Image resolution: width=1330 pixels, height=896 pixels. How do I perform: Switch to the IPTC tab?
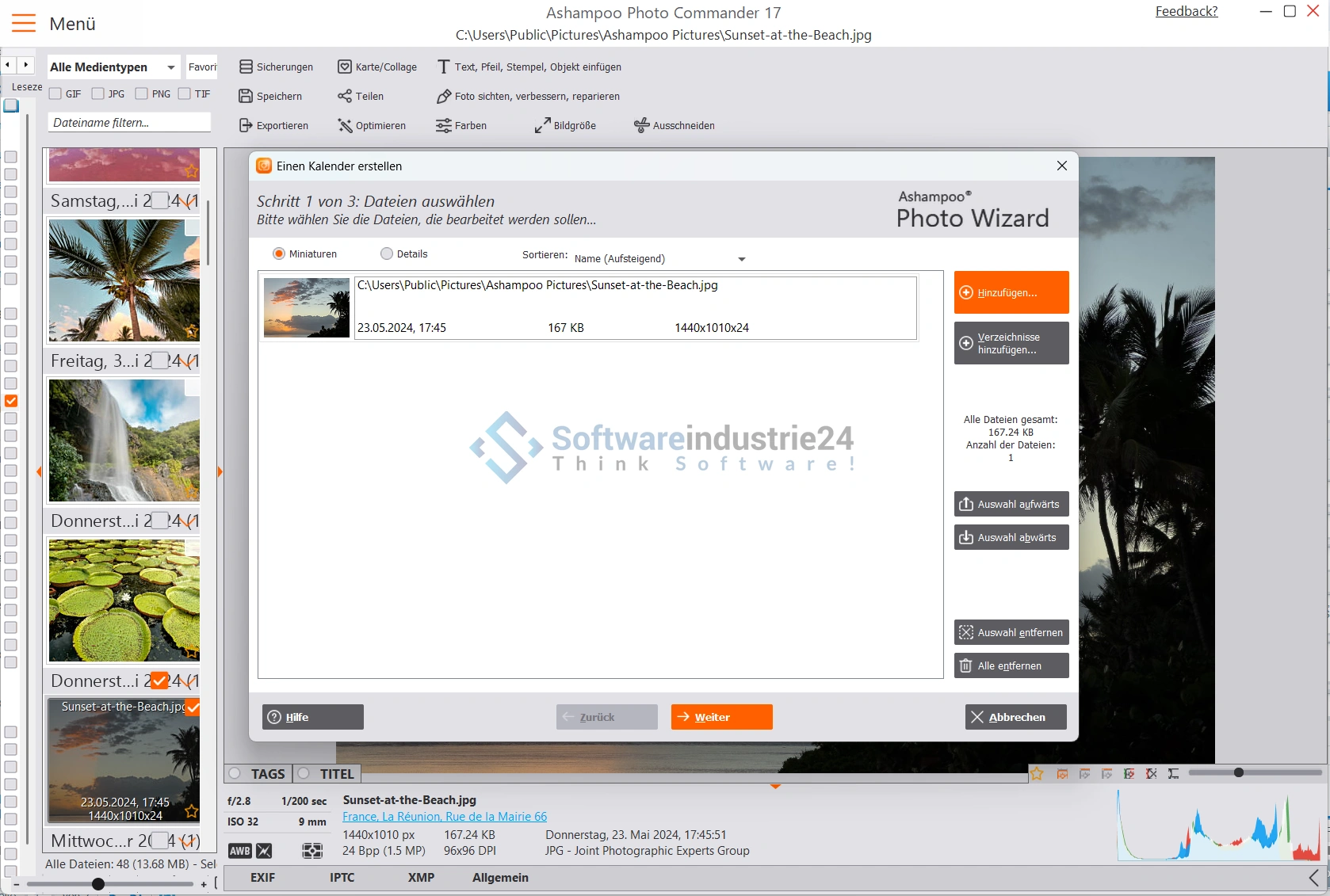[x=342, y=878]
